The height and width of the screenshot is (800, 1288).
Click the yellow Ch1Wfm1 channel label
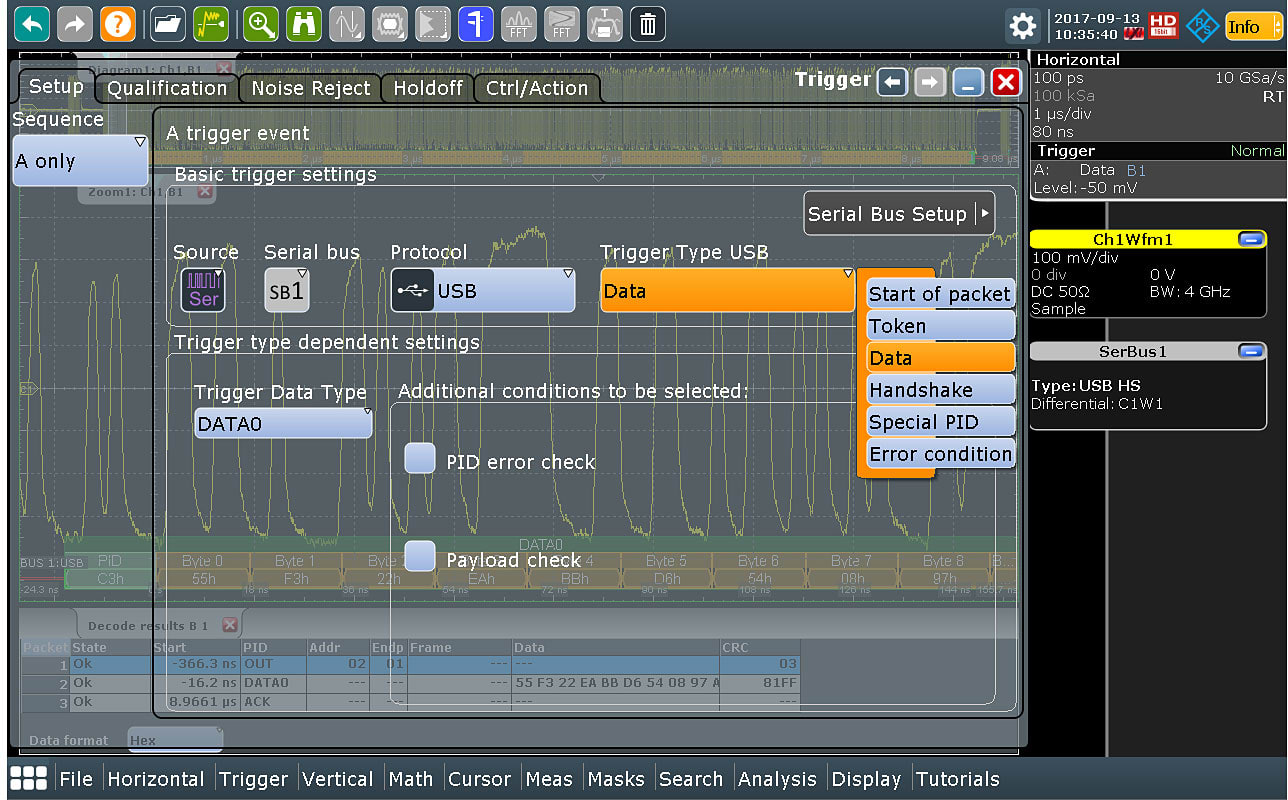1133,239
